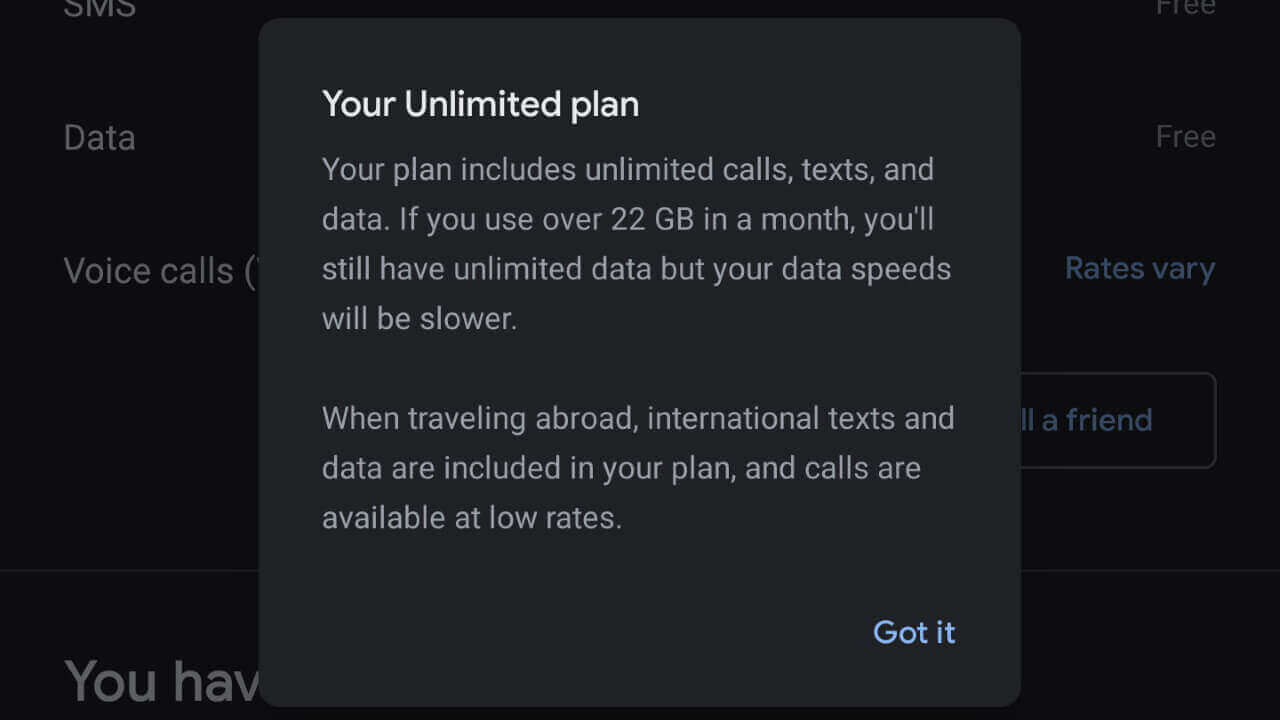Open the Rates vary link

pos(1139,269)
